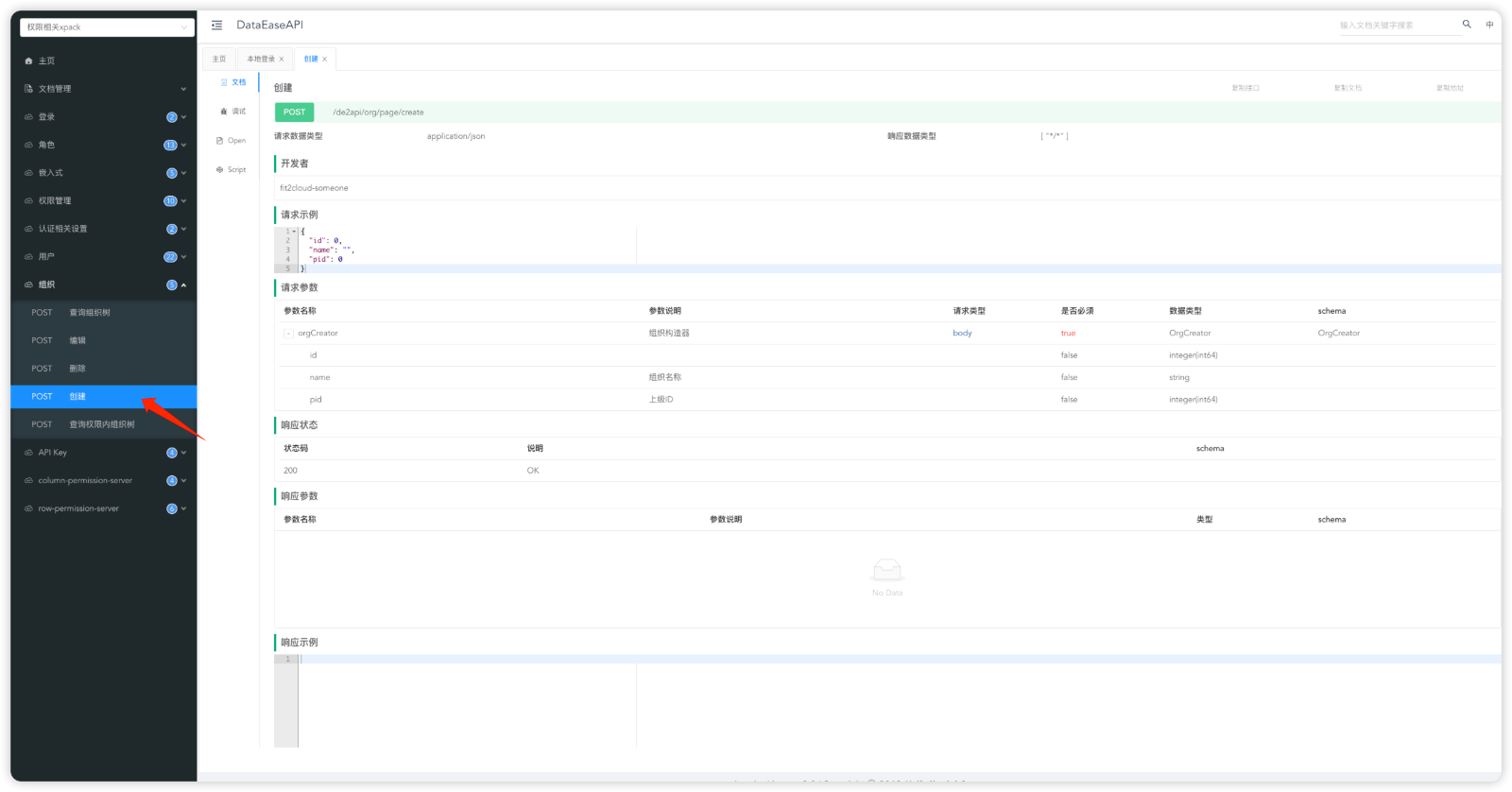Expand the API Key group chevron
The height and width of the screenshot is (792, 1512).
(183, 453)
